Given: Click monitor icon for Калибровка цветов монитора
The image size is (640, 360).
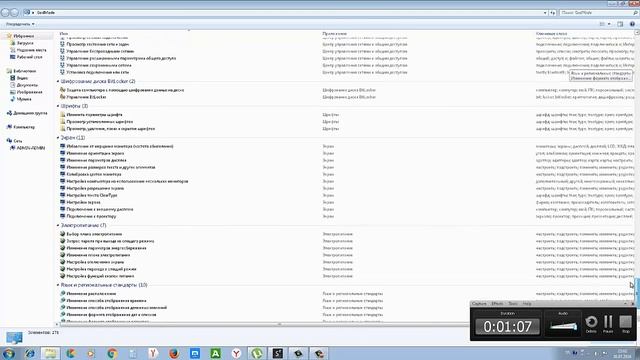Looking at the screenshot, I should click(x=62, y=174).
